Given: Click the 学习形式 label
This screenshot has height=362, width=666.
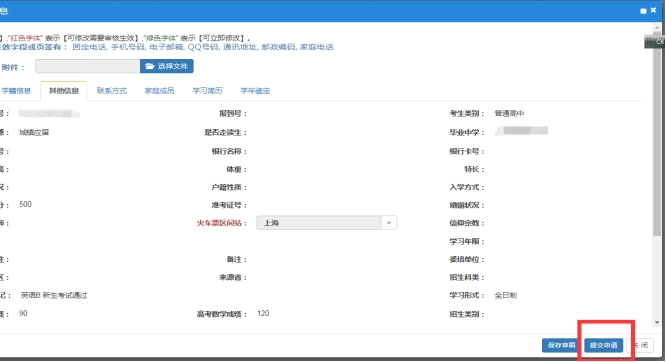Looking at the screenshot, I should tap(467, 295).
